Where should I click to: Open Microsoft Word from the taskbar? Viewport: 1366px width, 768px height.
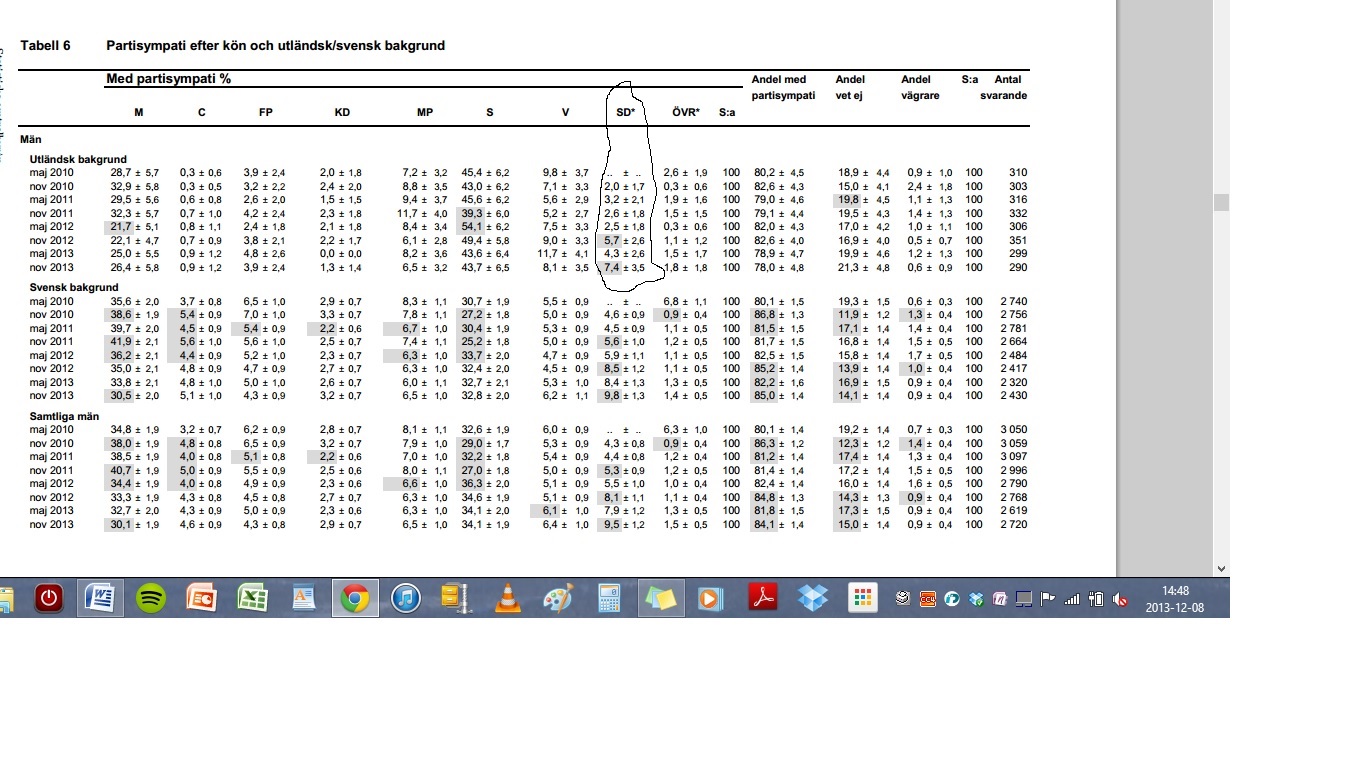coord(101,598)
